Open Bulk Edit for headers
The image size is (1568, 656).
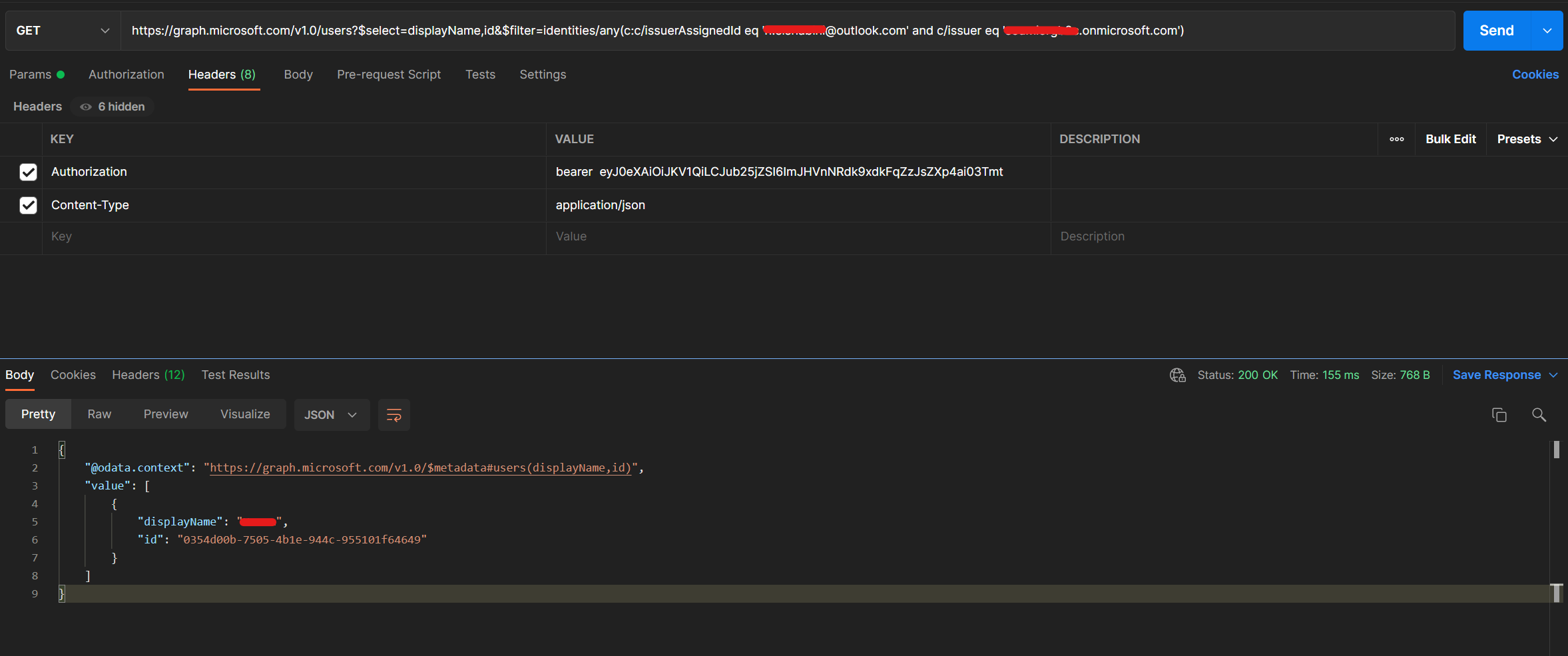pyautogui.click(x=1450, y=139)
